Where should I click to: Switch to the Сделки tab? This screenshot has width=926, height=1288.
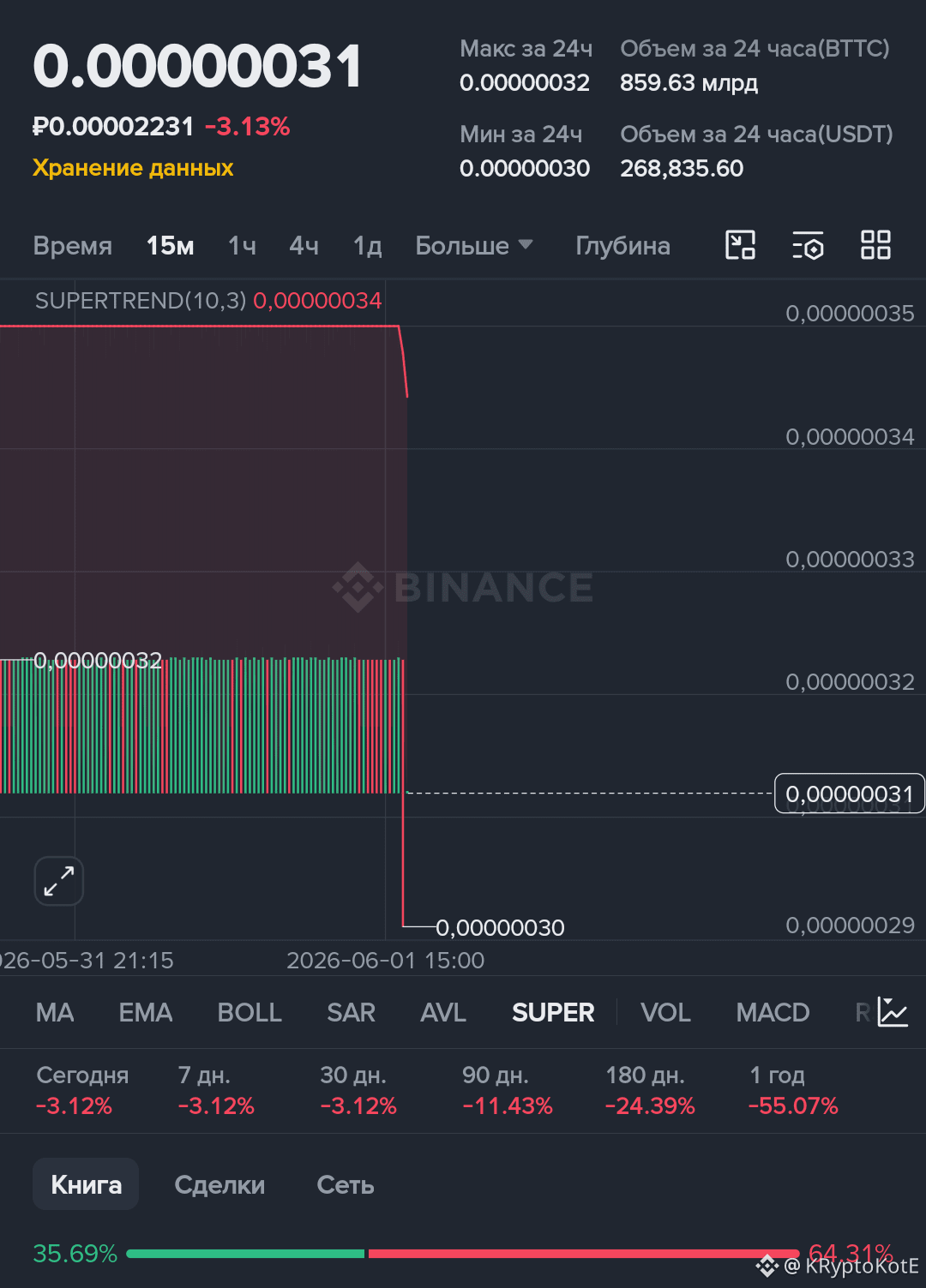(x=219, y=1185)
